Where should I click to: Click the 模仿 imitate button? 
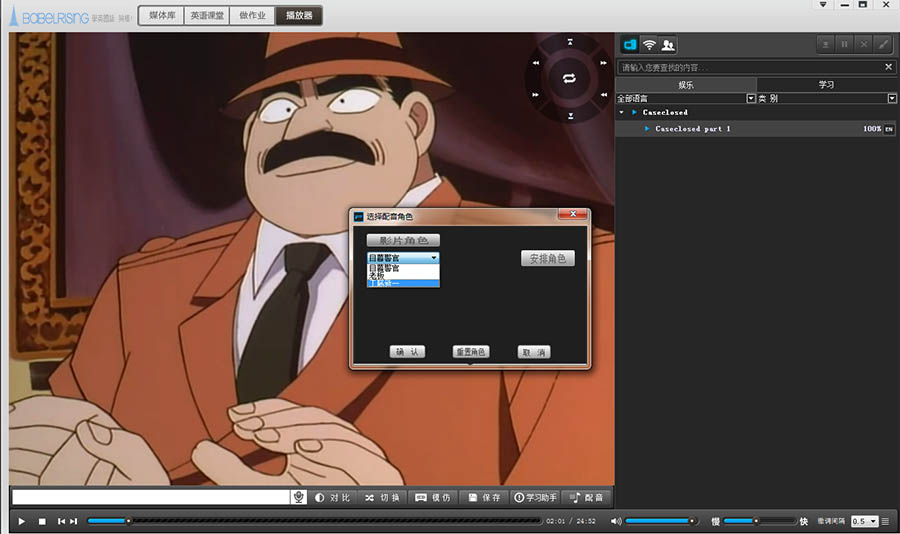(433, 498)
